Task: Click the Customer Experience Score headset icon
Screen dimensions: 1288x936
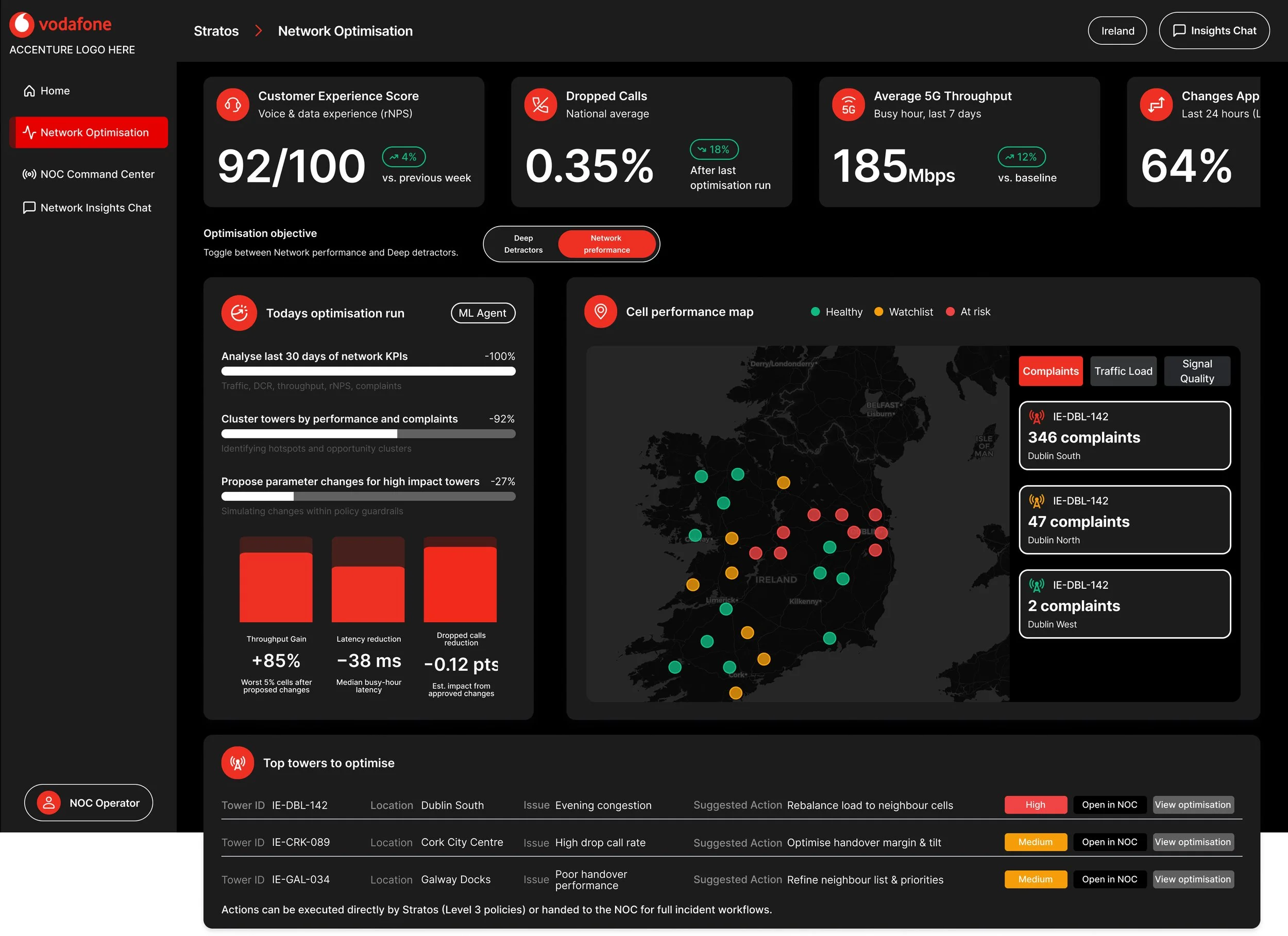Action: (x=233, y=105)
